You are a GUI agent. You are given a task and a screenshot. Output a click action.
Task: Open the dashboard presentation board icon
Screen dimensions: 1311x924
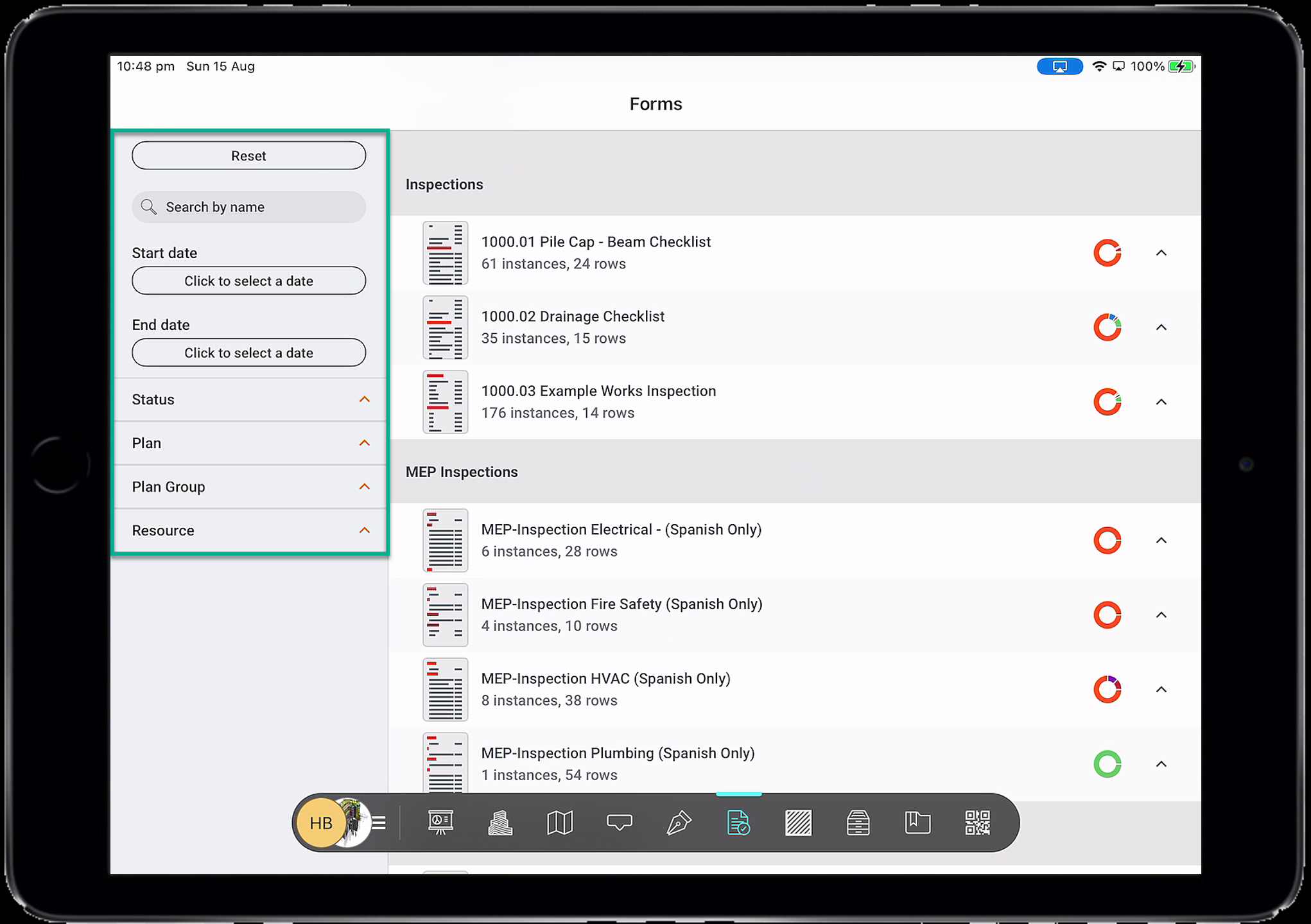pos(440,823)
